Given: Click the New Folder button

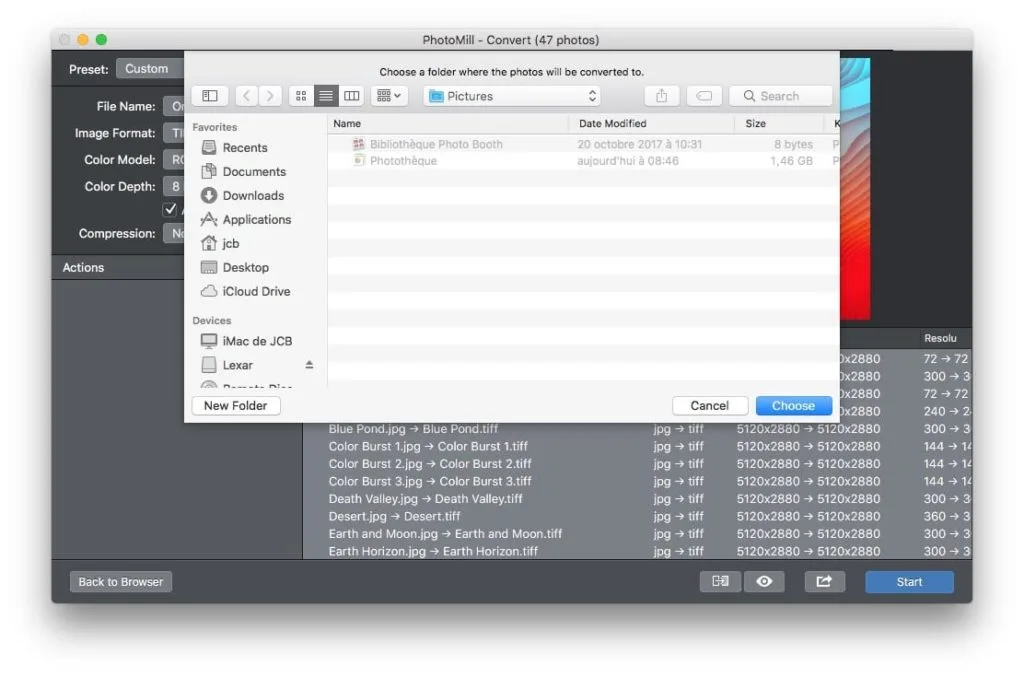Looking at the screenshot, I should click(x=236, y=405).
